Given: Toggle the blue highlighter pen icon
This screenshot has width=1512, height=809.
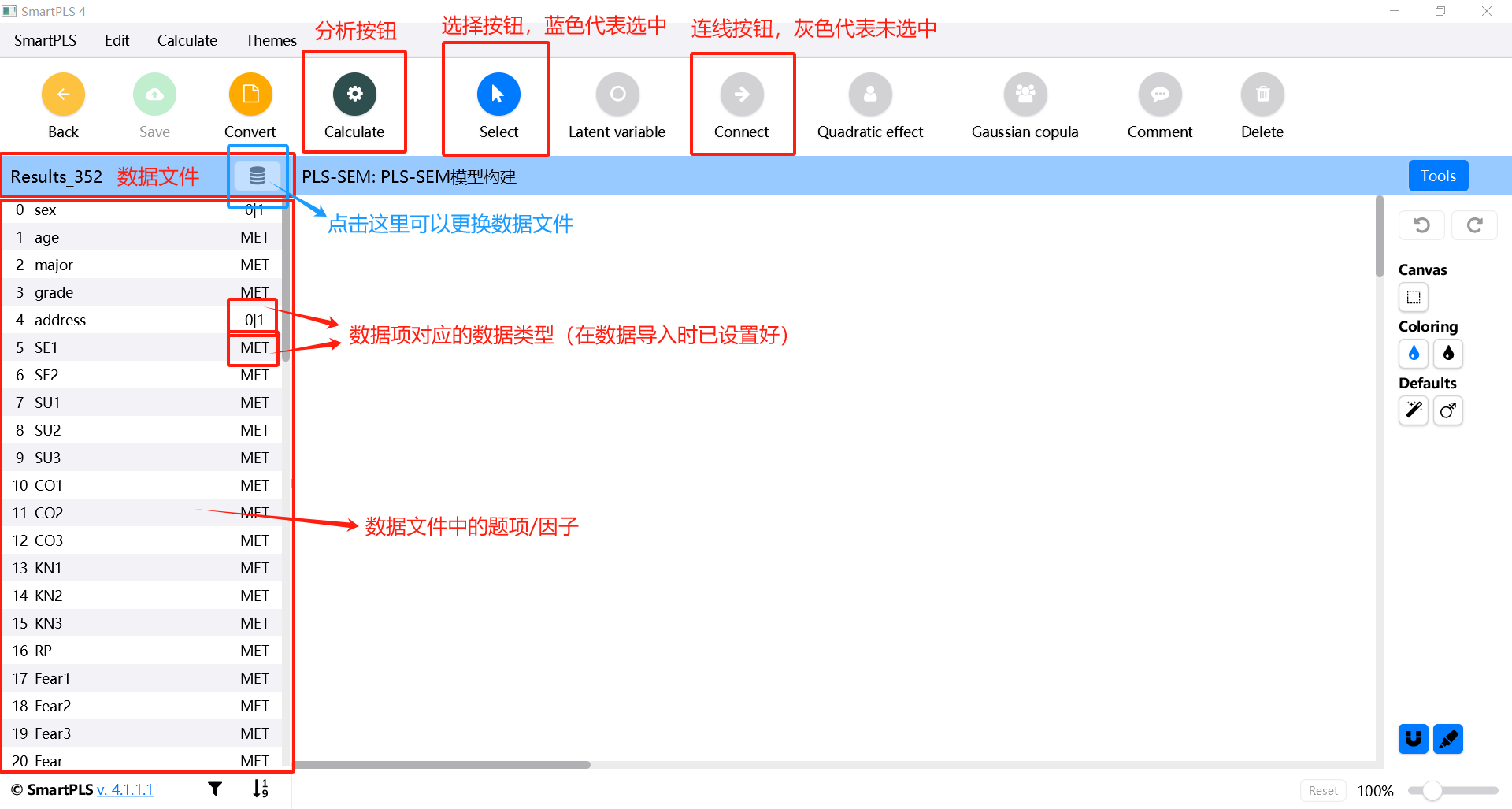Looking at the screenshot, I should (1448, 739).
